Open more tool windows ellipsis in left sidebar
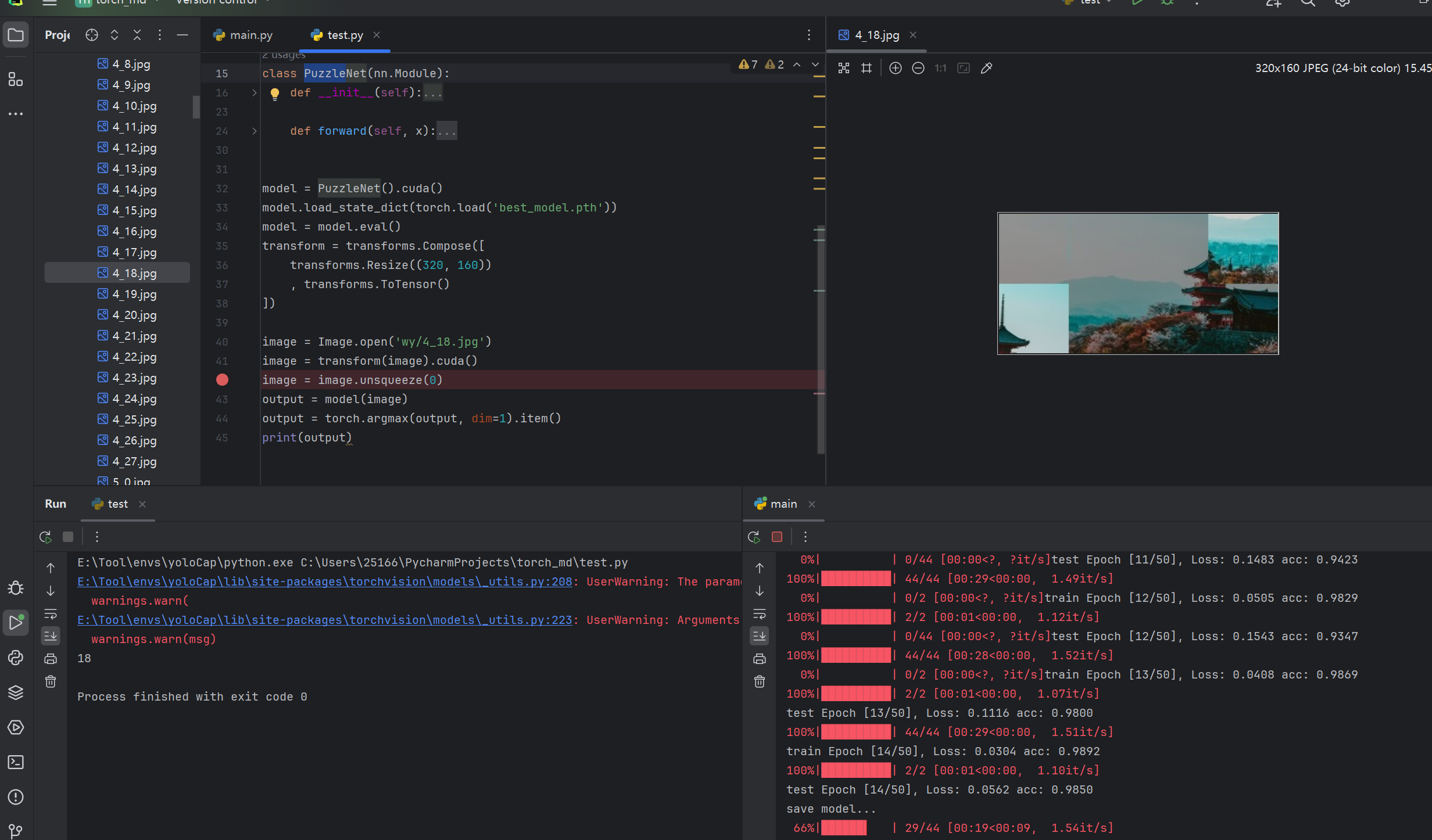The height and width of the screenshot is (840, 1432). coord(16,114)
